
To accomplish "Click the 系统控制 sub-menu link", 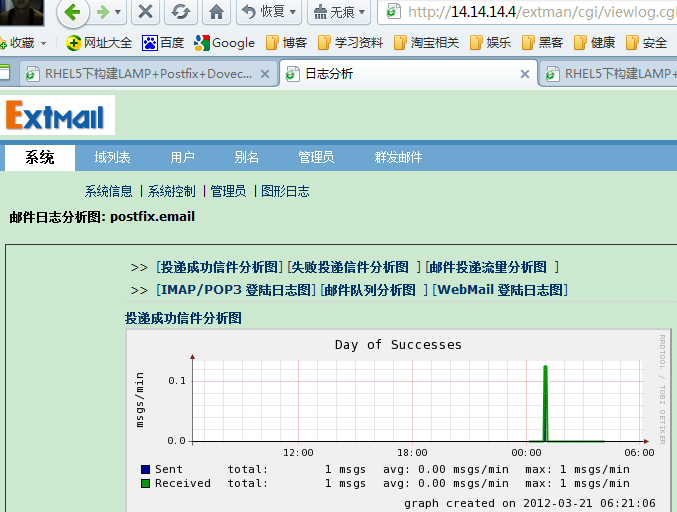I will [171, 191].
